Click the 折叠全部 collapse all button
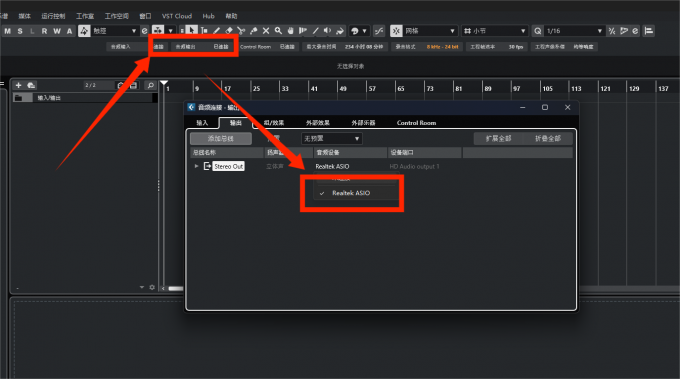 click(x=548, y=138)
